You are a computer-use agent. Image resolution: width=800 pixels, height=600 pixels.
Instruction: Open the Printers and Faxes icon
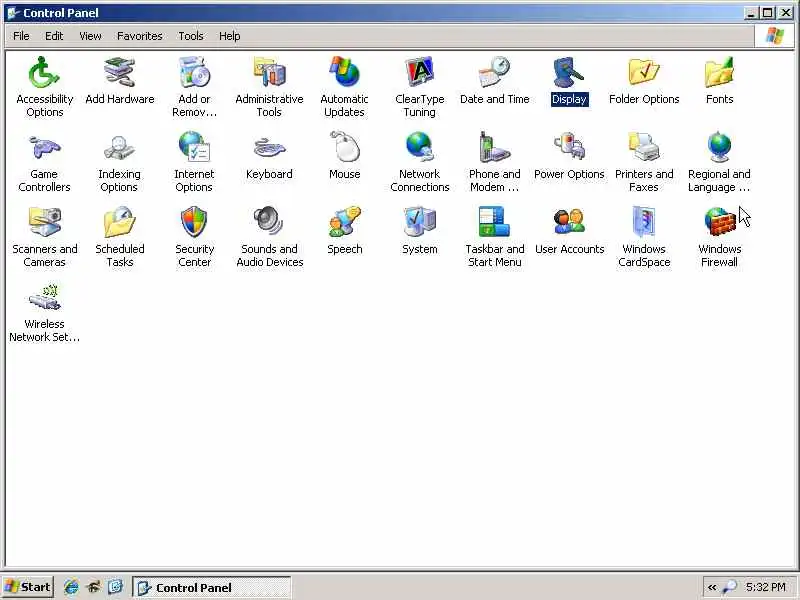pos(644,147)
